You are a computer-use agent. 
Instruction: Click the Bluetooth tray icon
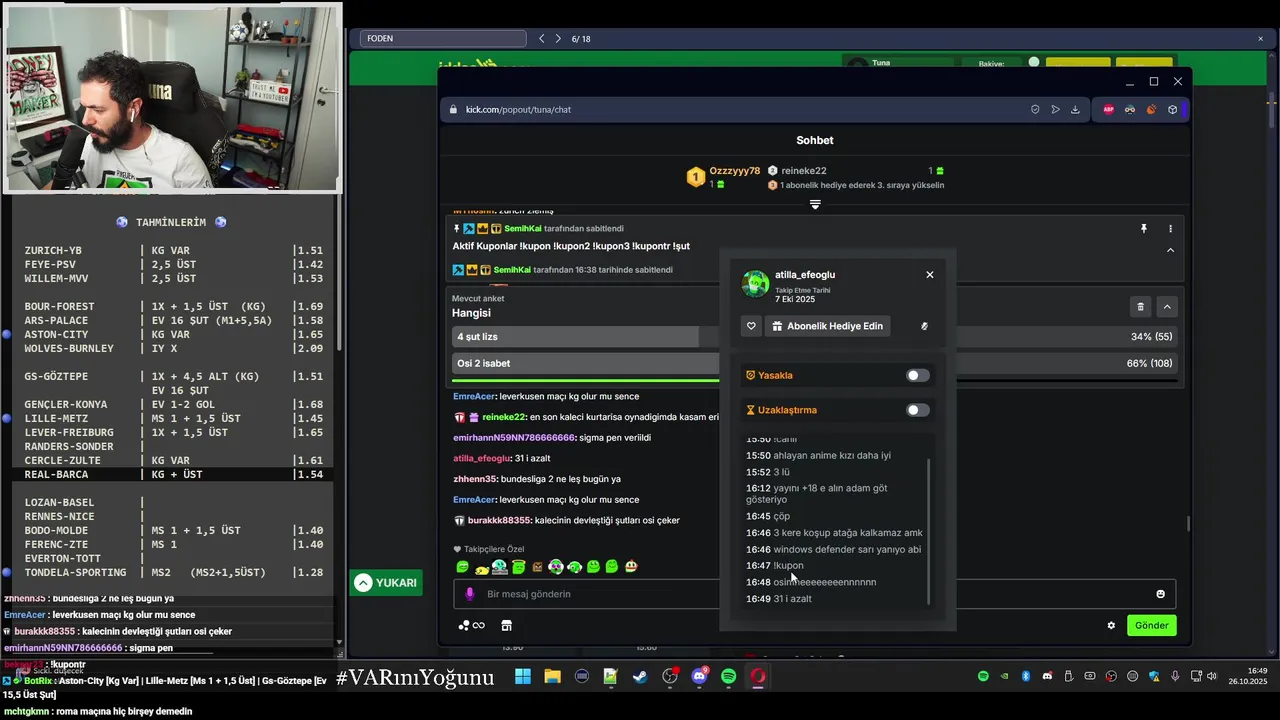[x=1025, y=677]
